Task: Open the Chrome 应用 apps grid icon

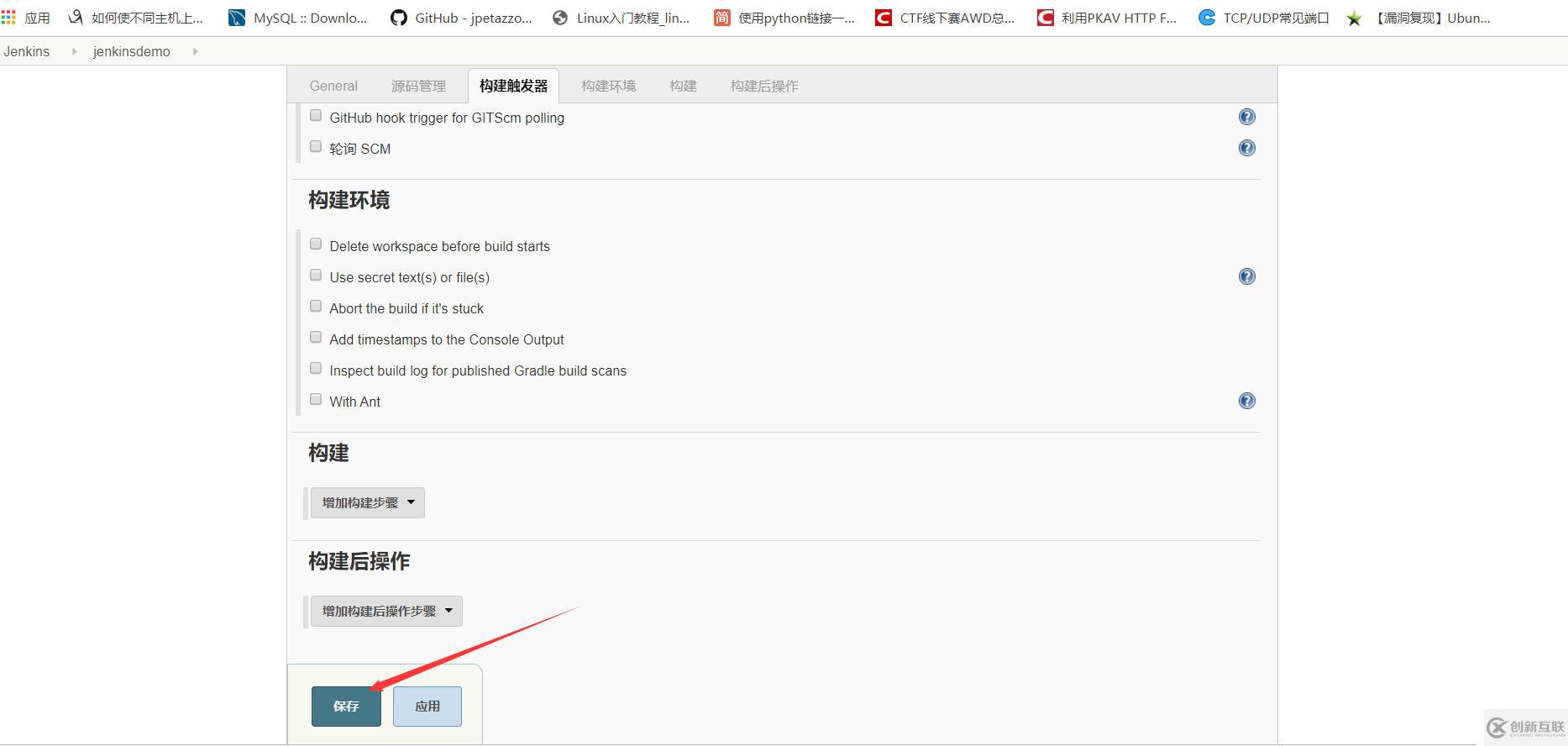Action: (8, 18)
